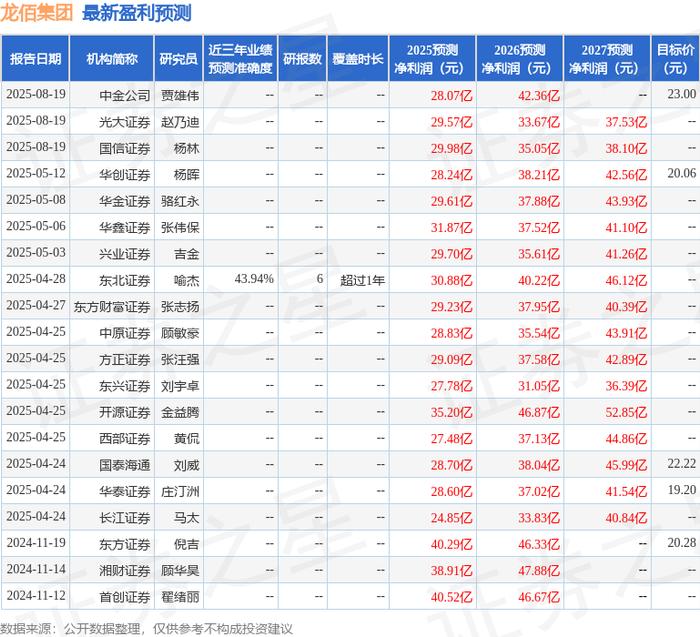700x637 pixels.
Task: Click researcher name 翟绪丽
Action: pos(180,597)
